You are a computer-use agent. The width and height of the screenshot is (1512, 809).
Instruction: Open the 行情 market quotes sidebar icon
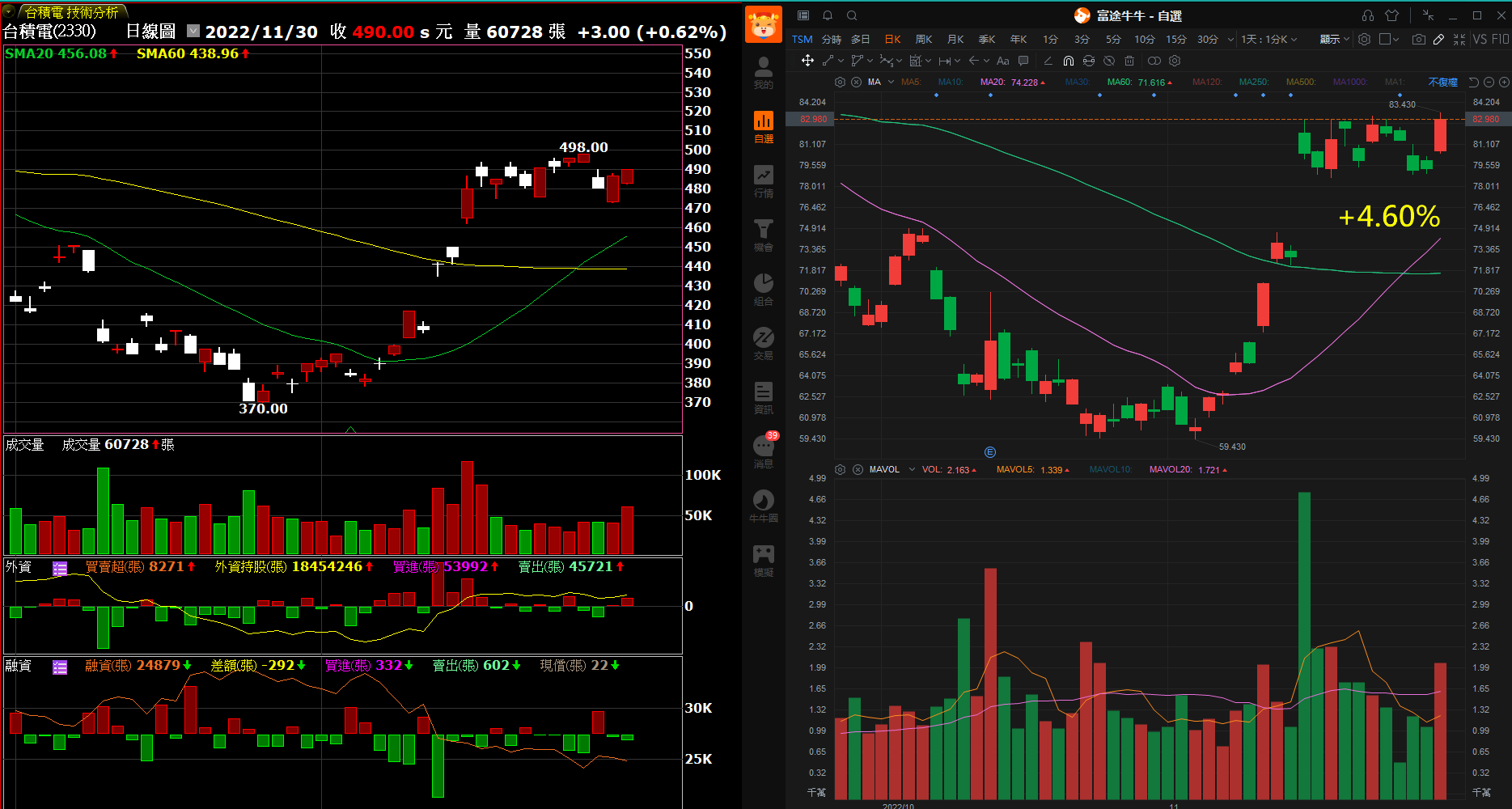tap(763, 181)
